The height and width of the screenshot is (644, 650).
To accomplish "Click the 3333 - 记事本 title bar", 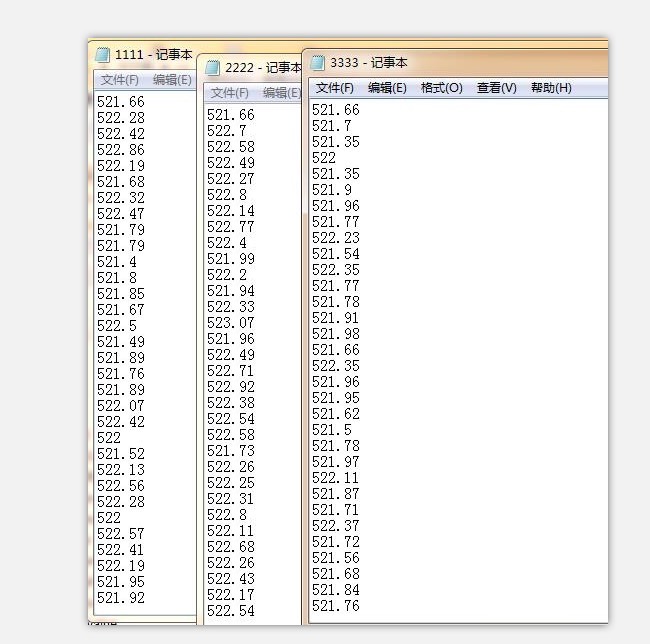I will pyautogui.click(x=369, y=63).
